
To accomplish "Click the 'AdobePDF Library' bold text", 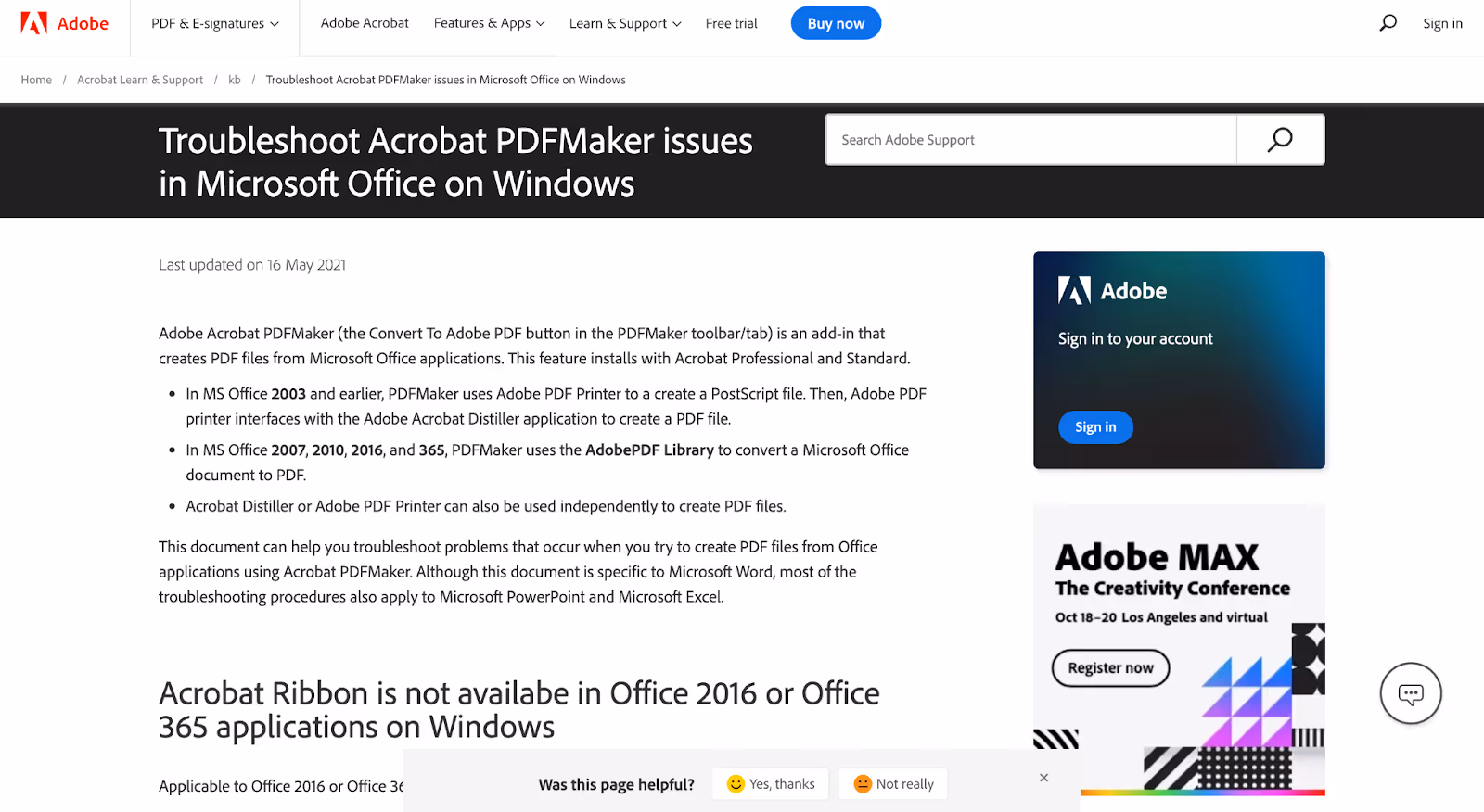I will [649, 450].
